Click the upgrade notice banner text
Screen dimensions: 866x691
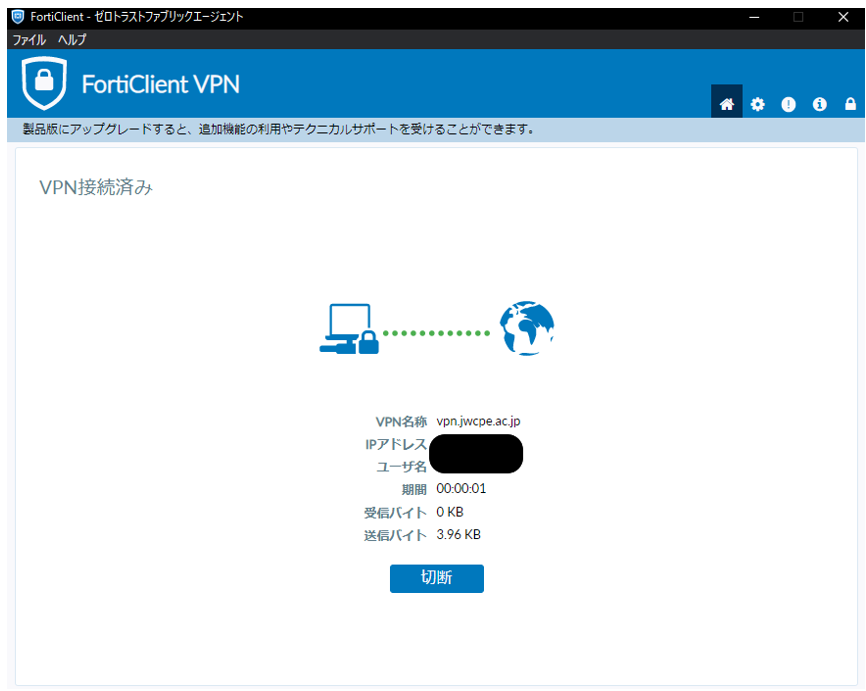coord(278,129)
